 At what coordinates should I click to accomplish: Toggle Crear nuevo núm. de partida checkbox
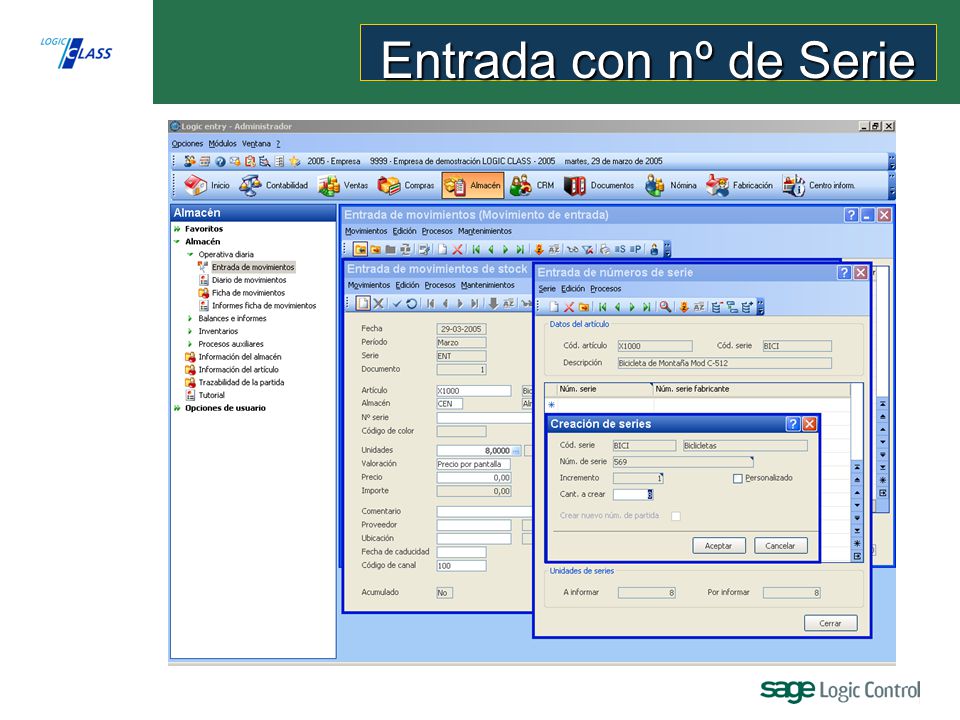676,516
